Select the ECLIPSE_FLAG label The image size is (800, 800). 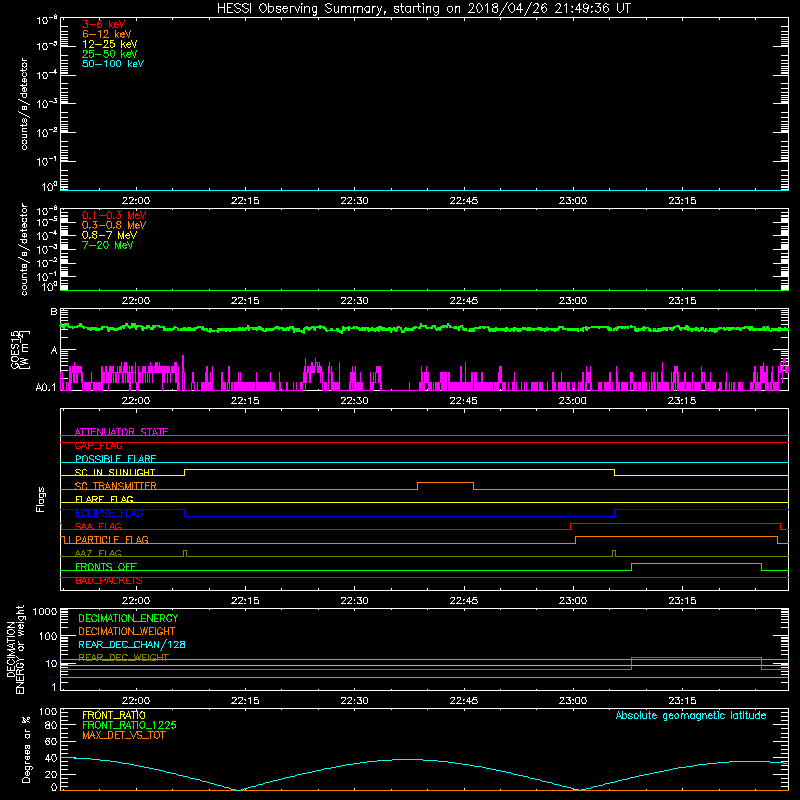[109, 513]
